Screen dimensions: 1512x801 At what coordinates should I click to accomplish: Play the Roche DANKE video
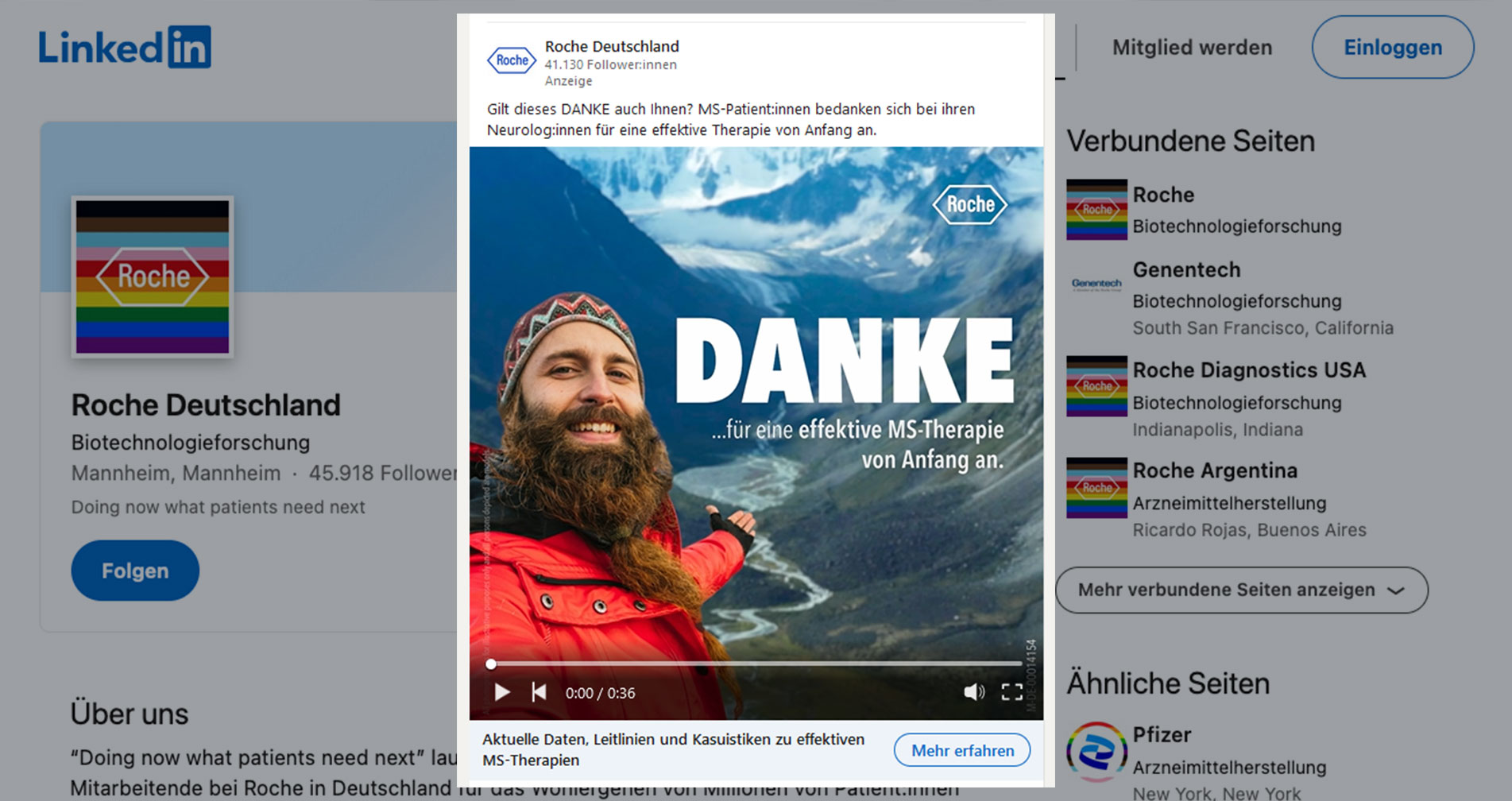tap(502, 692)
